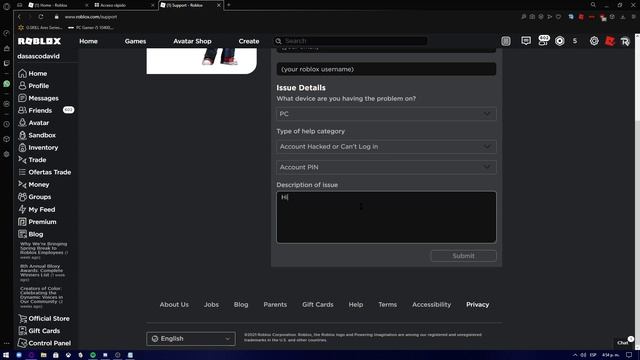
Task: Open Groups in the sidebar
Action: (35, 197)
